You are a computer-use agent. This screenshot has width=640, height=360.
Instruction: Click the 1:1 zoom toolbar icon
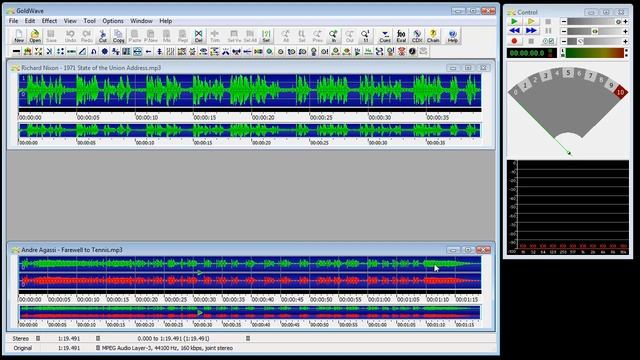[366, 36]
